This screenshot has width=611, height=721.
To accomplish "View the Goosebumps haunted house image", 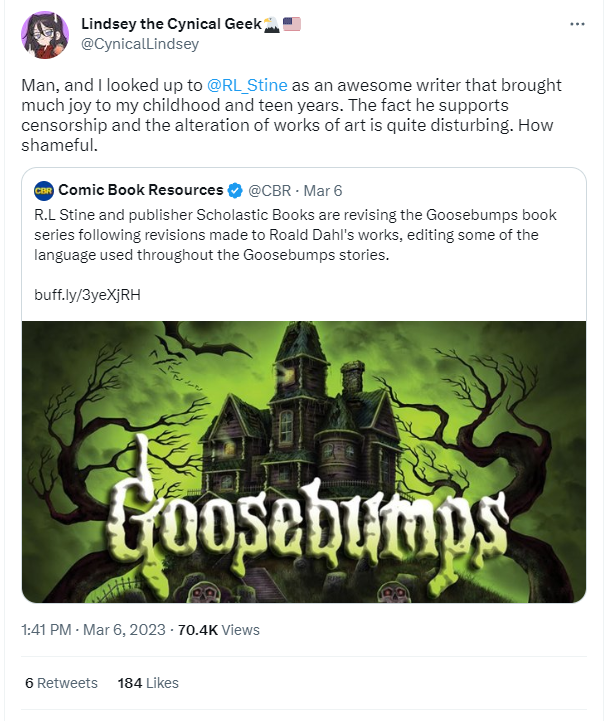I will pos(304,461).
